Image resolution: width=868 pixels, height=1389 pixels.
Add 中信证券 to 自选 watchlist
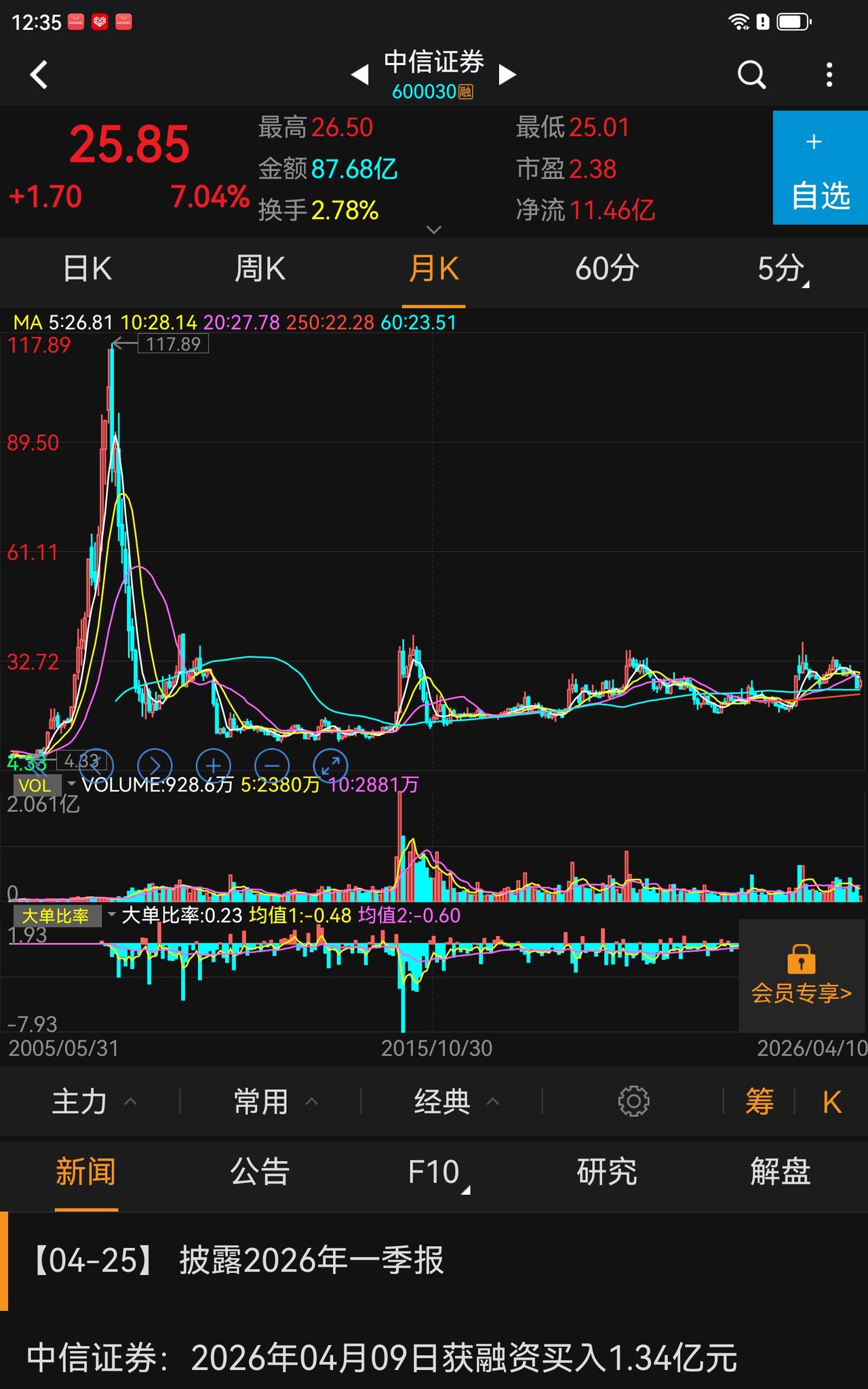pyautogui.click(x=821, y=168)
